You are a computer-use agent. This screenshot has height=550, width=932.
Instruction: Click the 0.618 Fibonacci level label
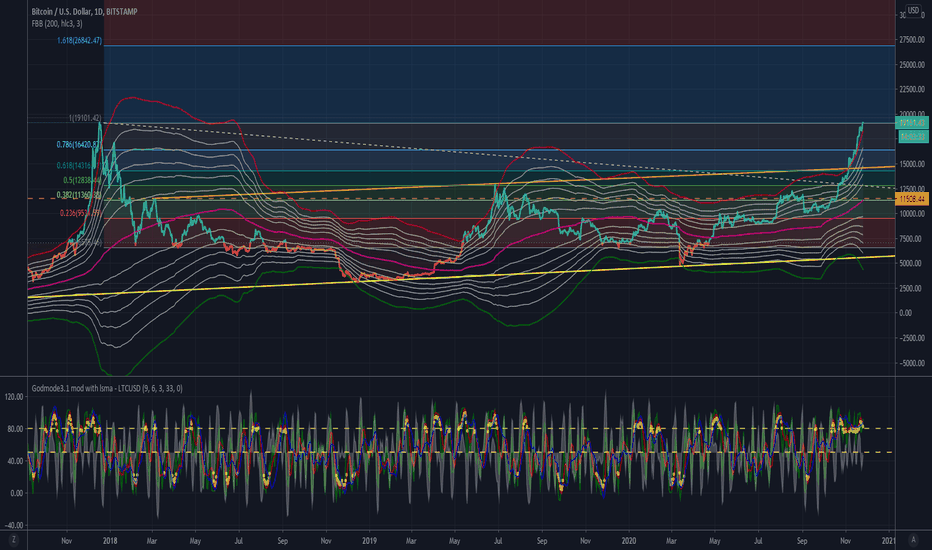[79, 166]
